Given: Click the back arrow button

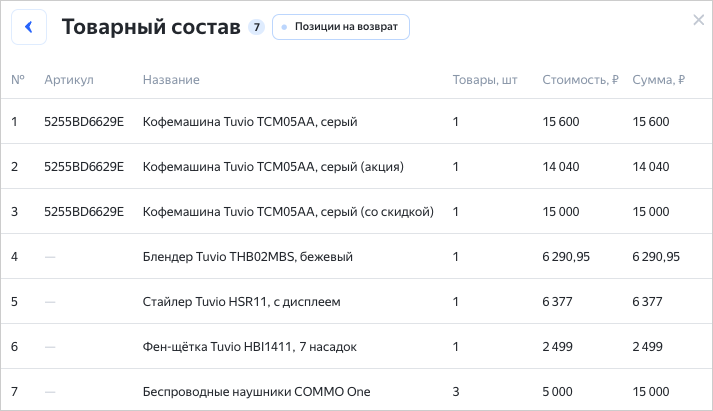Looking at the screenshot, I should click(29, 27).
